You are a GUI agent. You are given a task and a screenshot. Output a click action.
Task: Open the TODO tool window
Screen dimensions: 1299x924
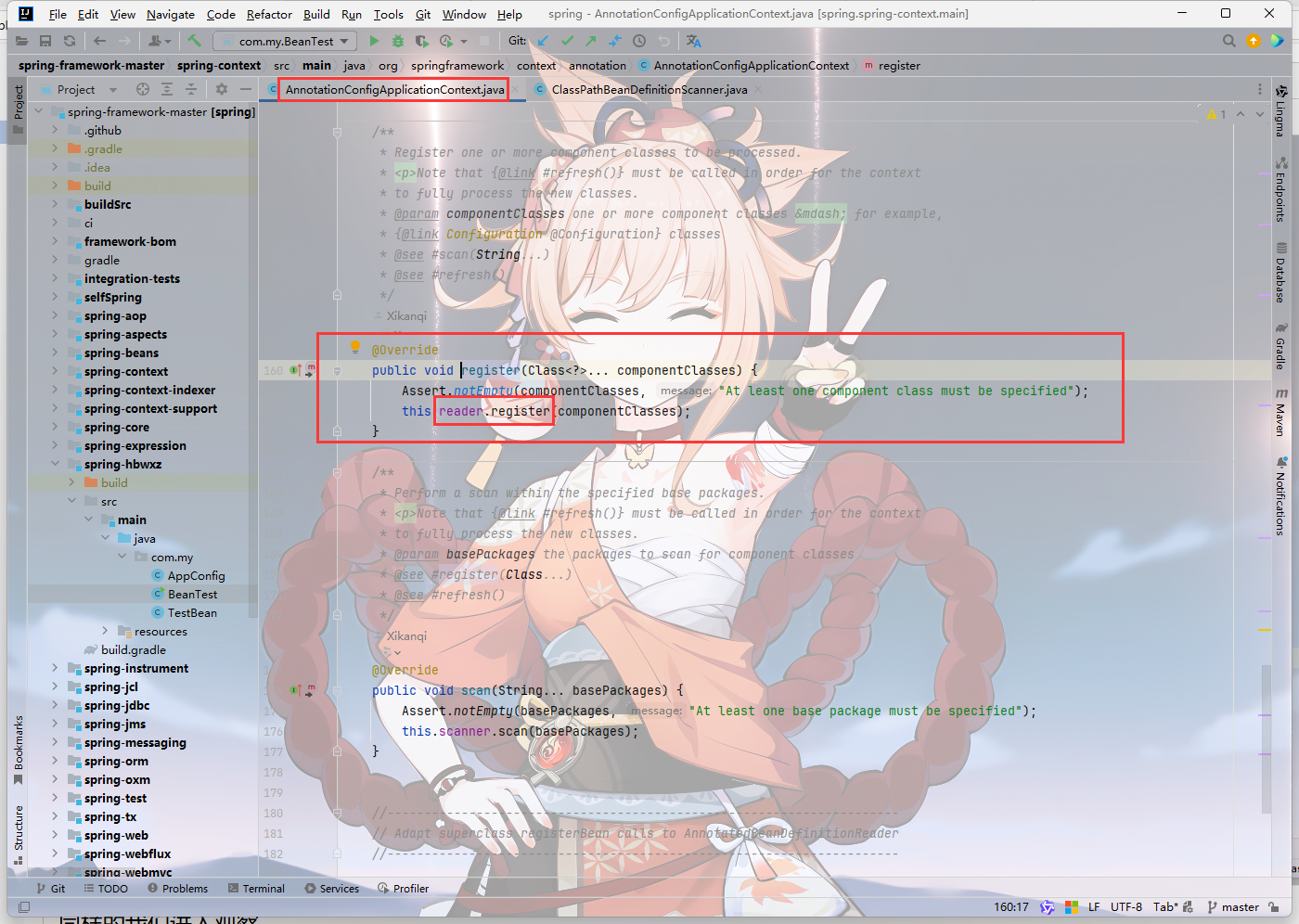coord(106,888)
